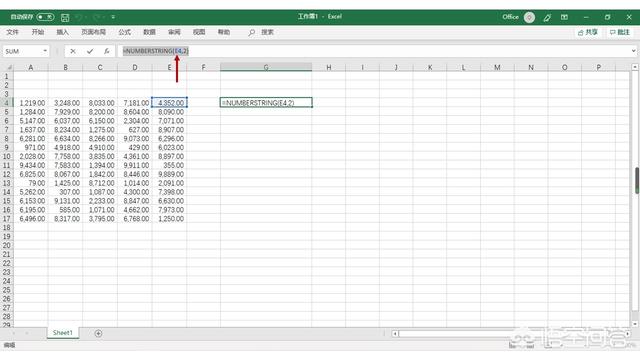
Task: Click cell containing 3,795.00
Action: pyautogui.click(x=100, y=219)
